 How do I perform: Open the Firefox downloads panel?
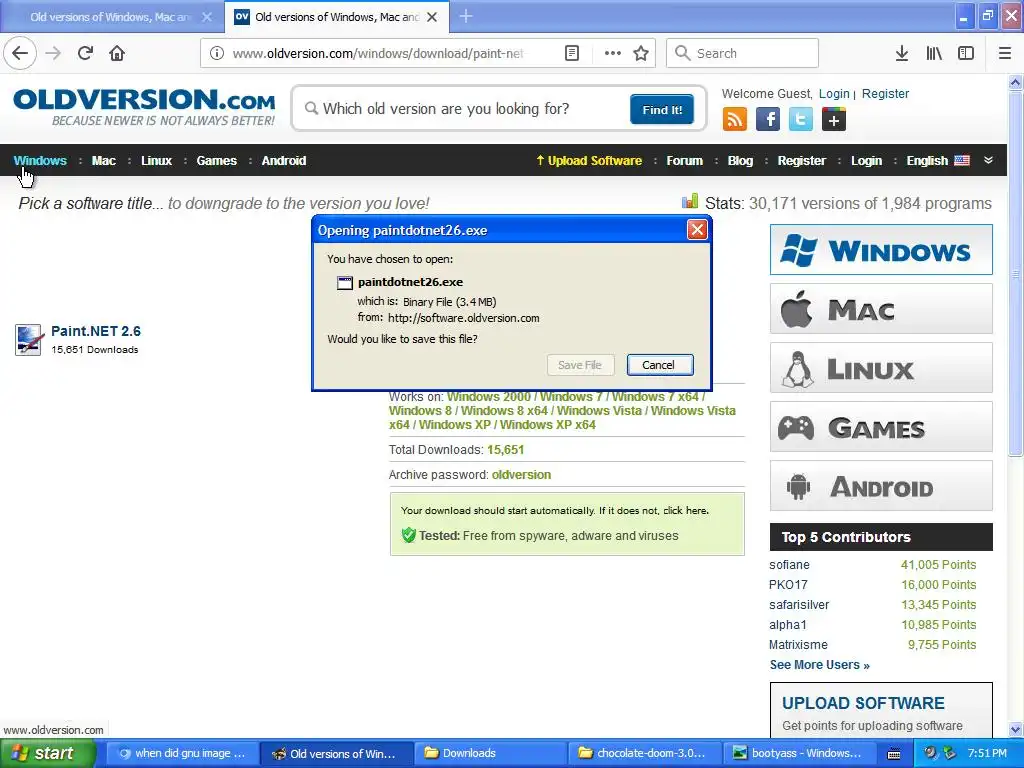[901, 53]
